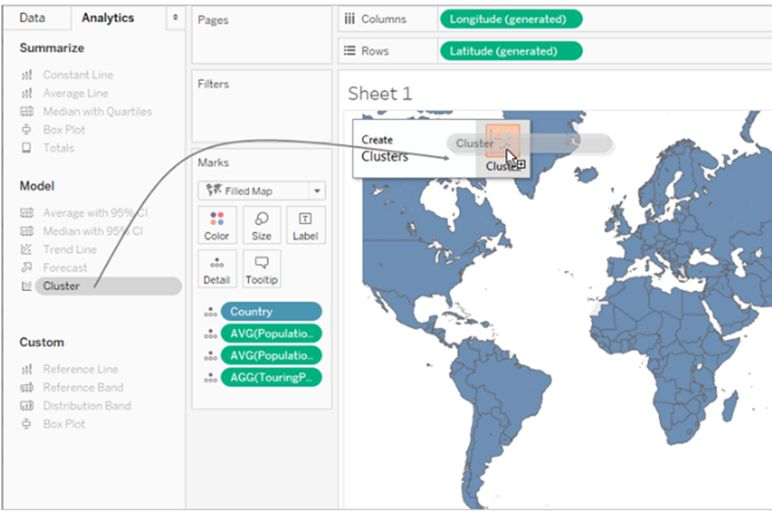Click the Marks card label
This screenshot has width=772, height=517.
(x=213, y=162)
